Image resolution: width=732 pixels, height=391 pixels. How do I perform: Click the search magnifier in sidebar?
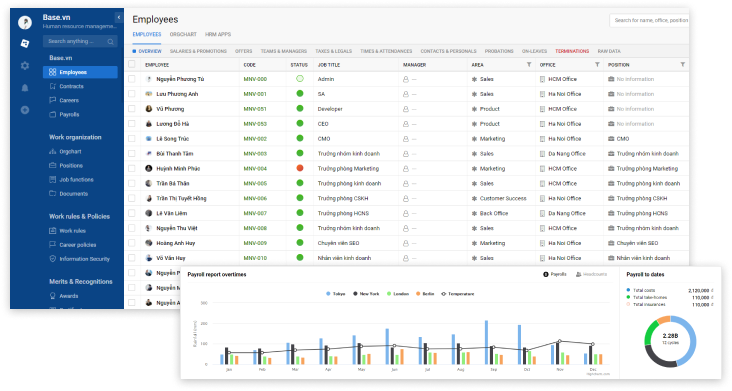tap(110, 42)
